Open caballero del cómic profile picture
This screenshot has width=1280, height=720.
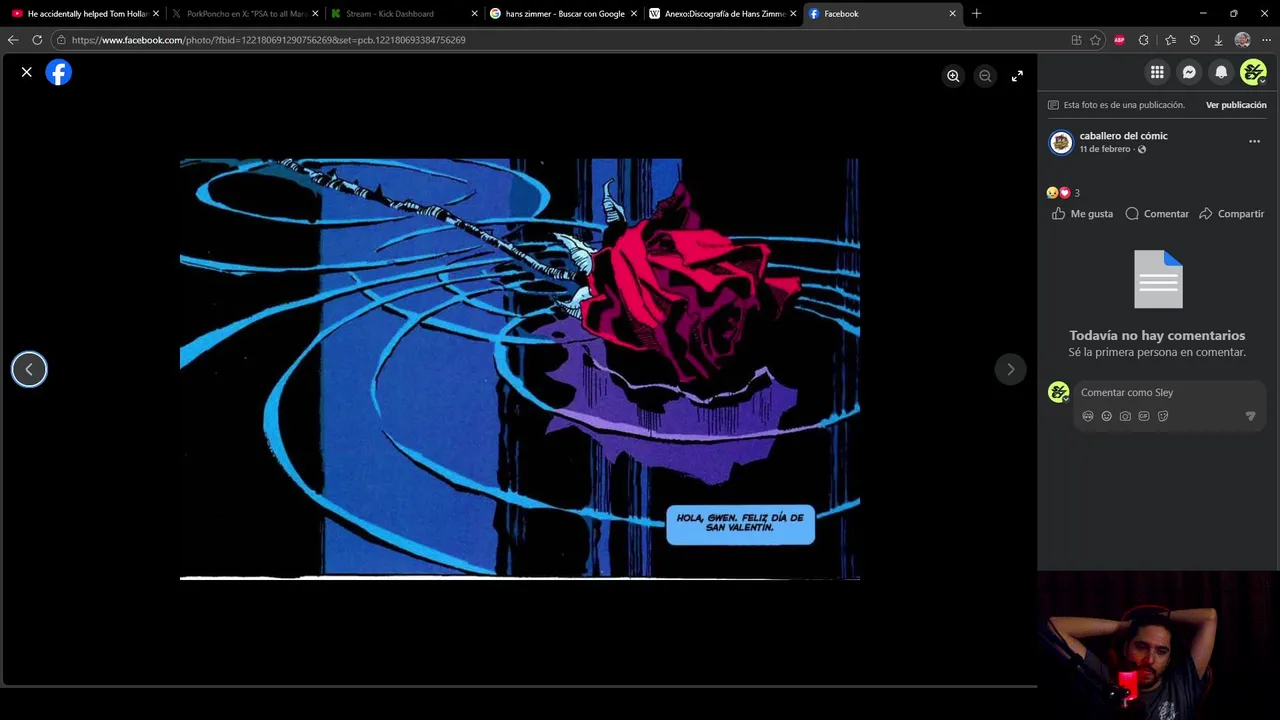coord(1060,142)
